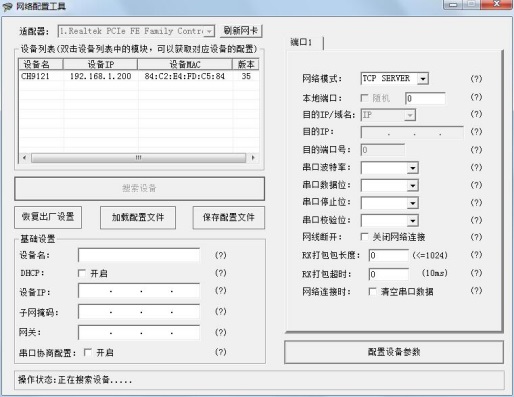
Task: Toggle 关闭网络连接 checkbox
Action: (x=365, y=237)
